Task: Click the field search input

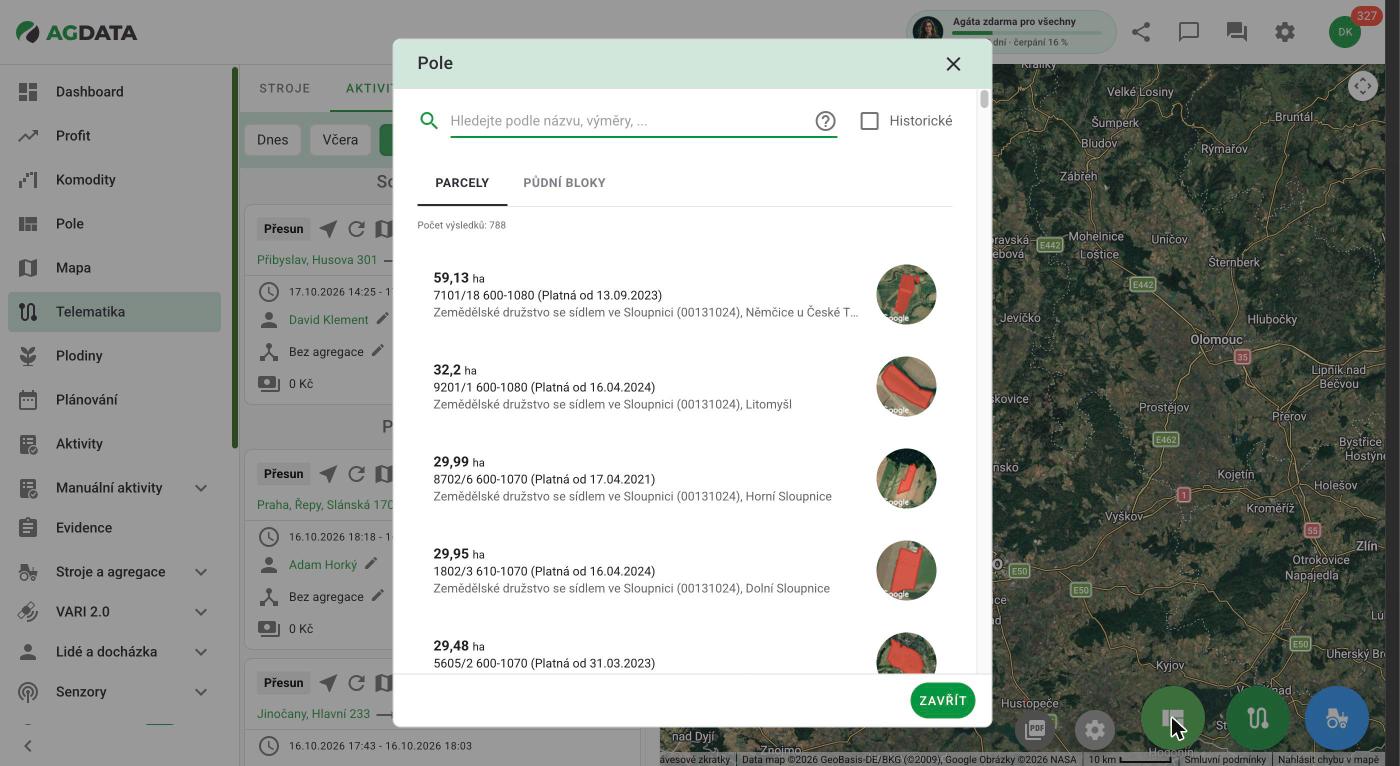Action: tap(630, 121)
